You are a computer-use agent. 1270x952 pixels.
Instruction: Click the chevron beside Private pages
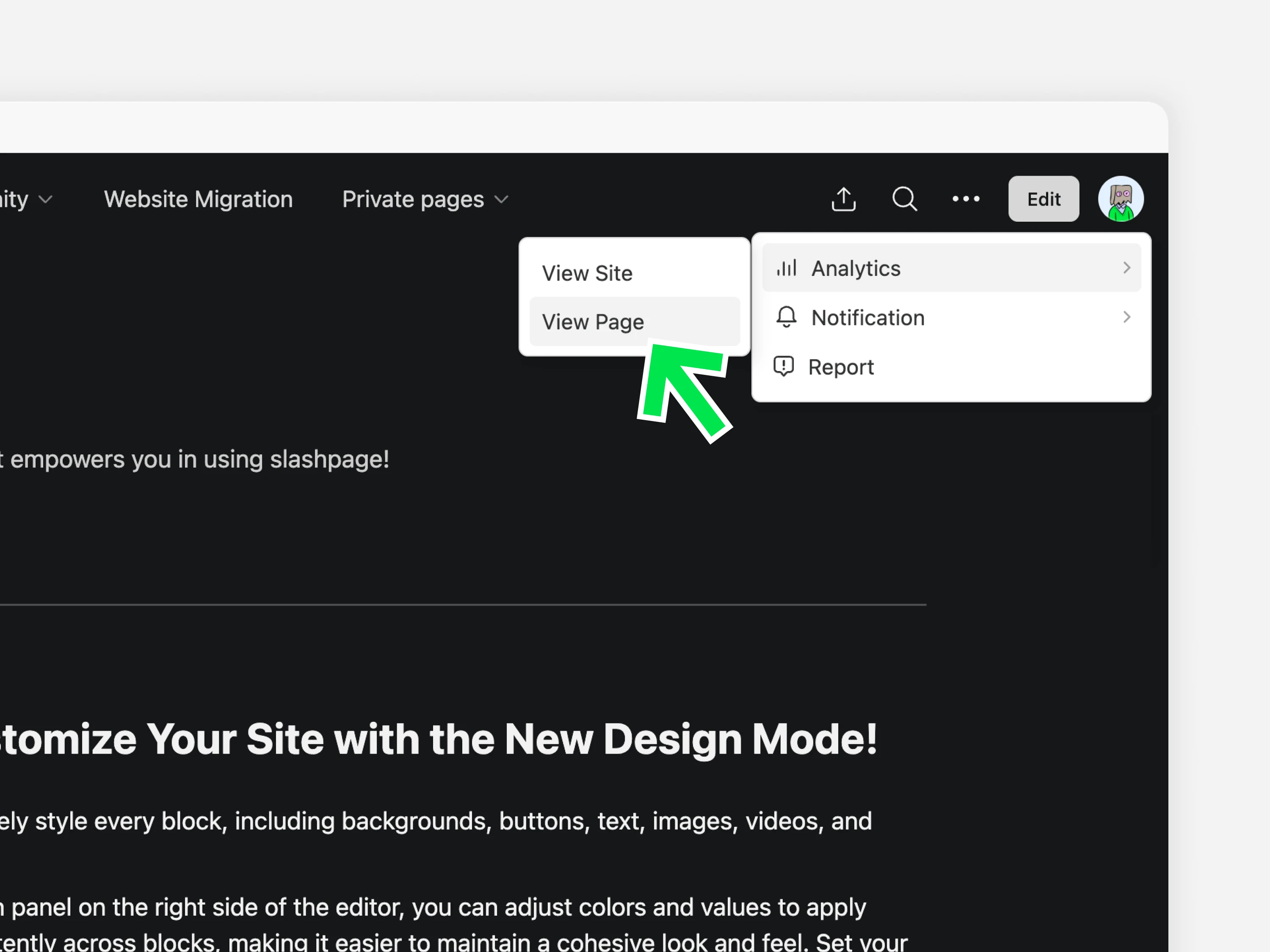[501, 200]
